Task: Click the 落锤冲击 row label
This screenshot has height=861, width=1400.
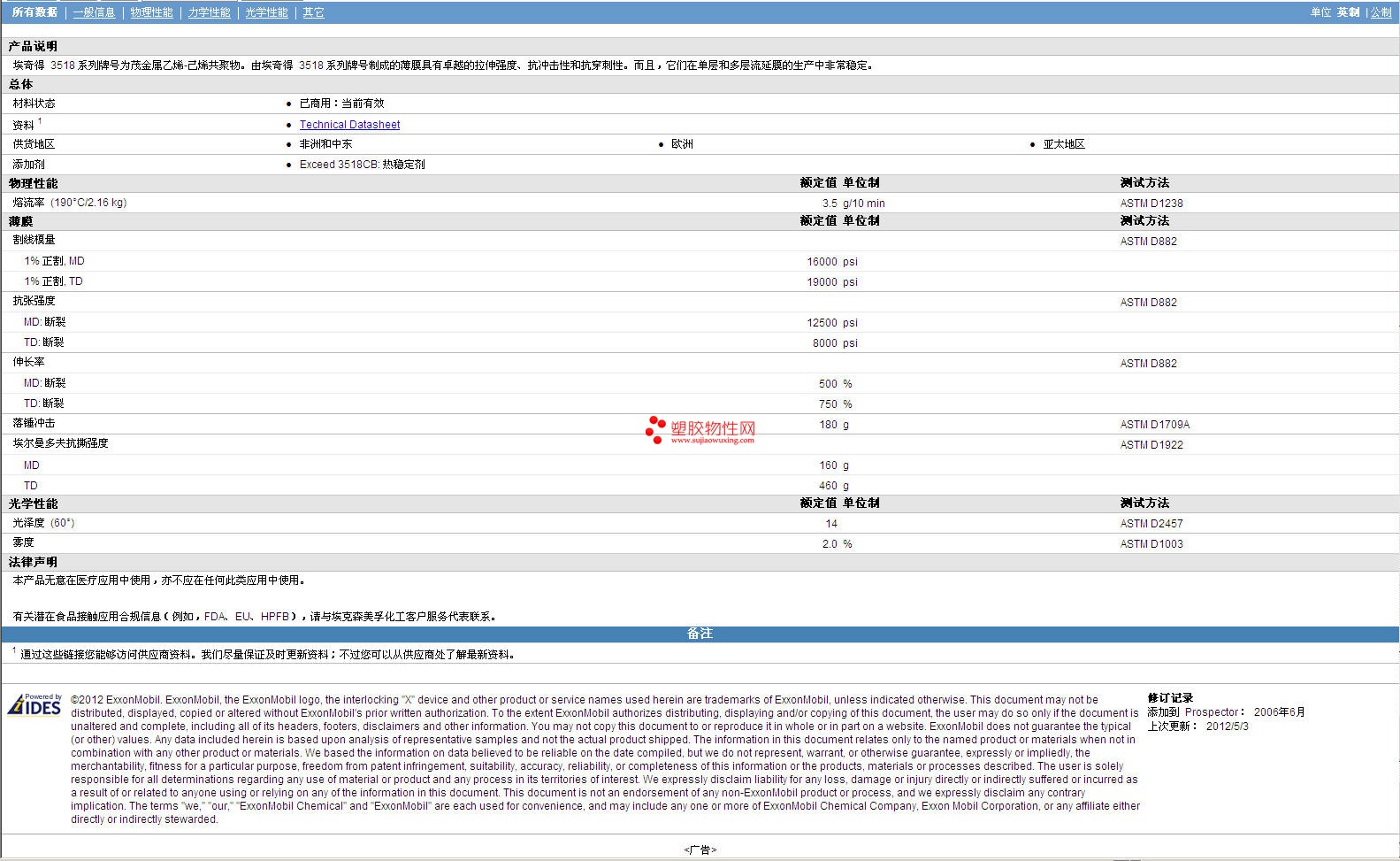Action: coord(34,423)
